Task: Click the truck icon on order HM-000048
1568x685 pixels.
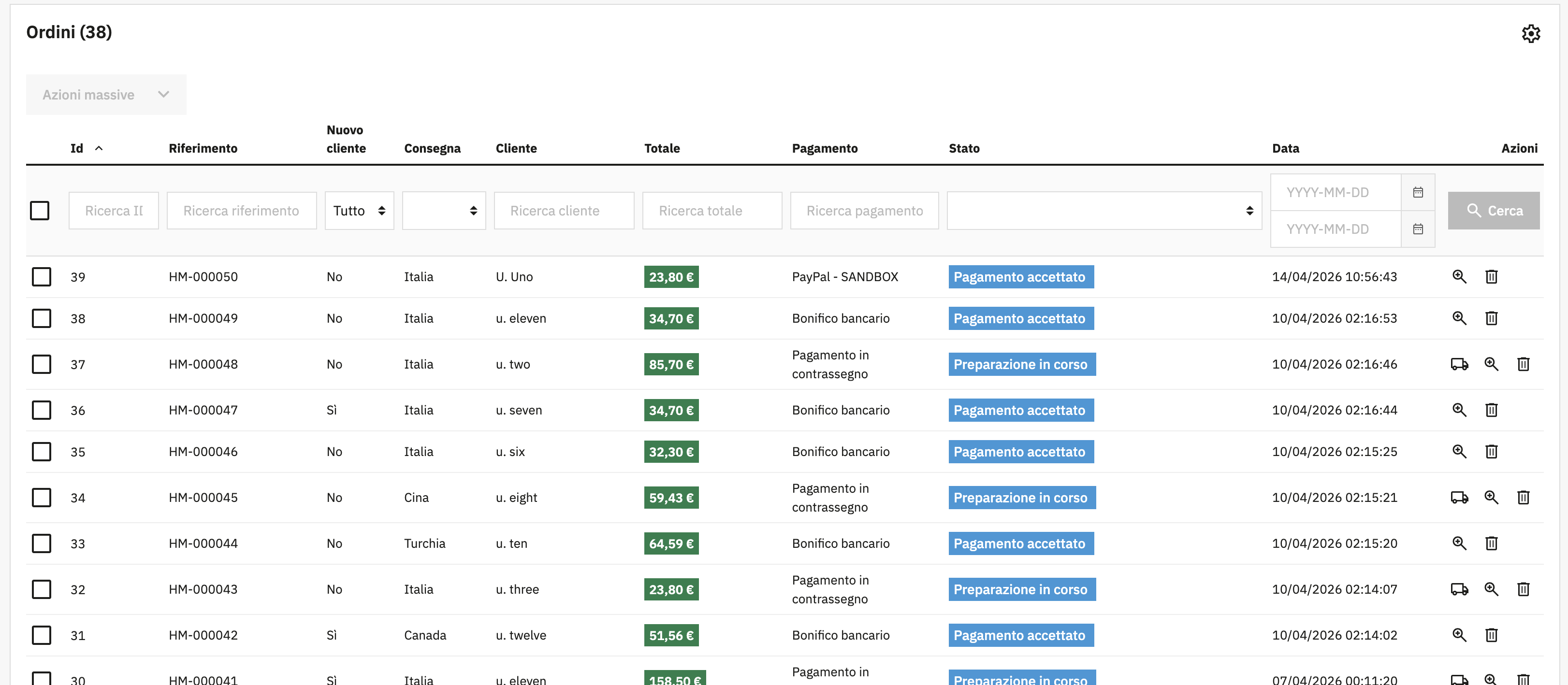Action: pyautogui.click(x=1459, y=364)
